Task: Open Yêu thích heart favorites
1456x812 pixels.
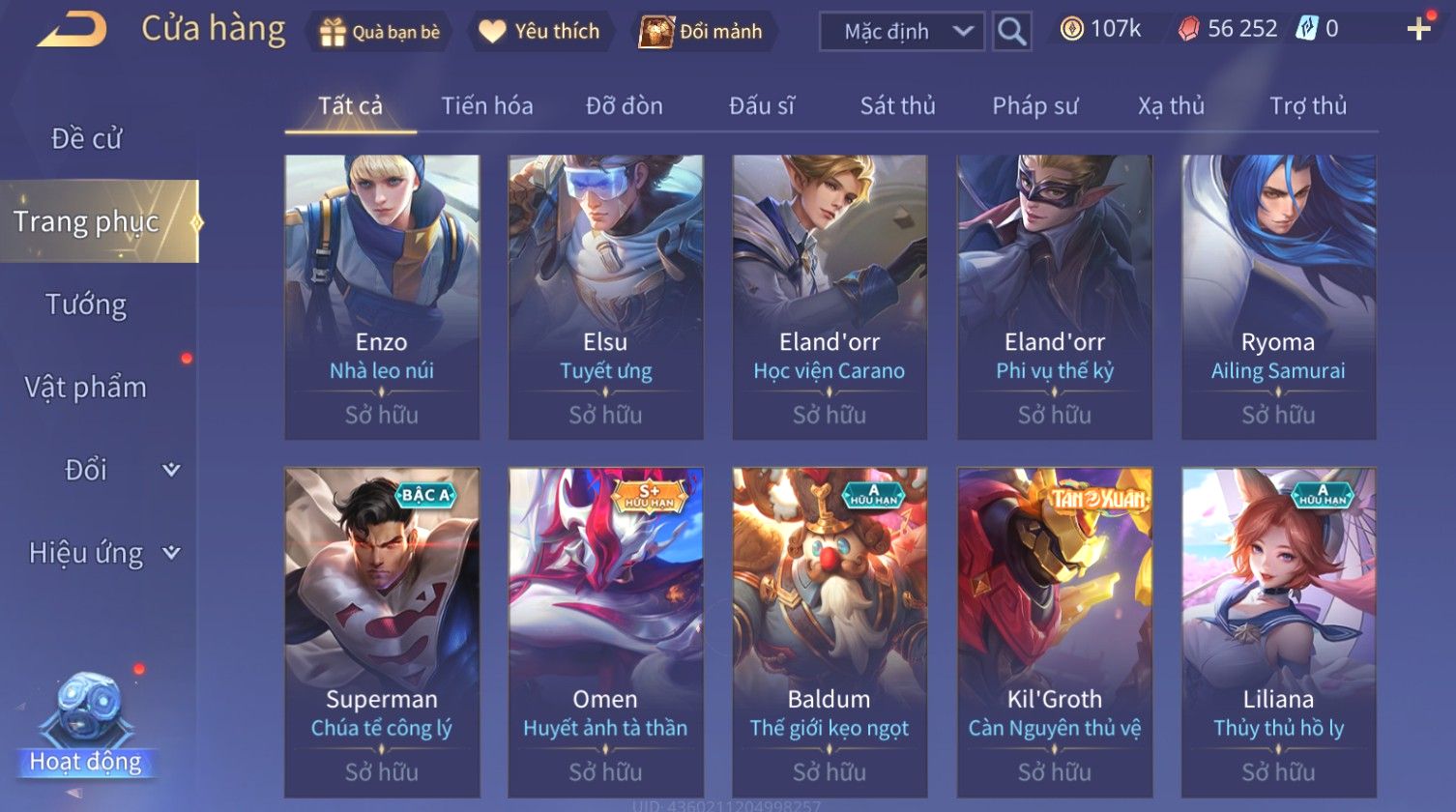Action: [x=539, y=32]
